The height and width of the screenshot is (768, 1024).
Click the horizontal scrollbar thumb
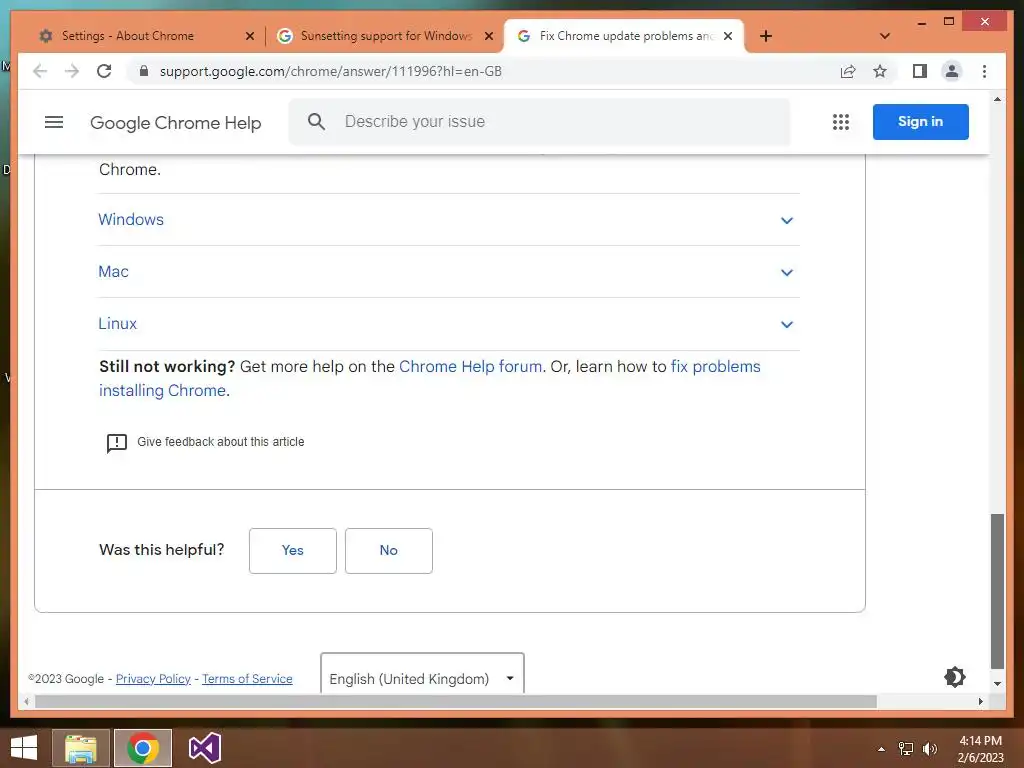coord(455,701)
